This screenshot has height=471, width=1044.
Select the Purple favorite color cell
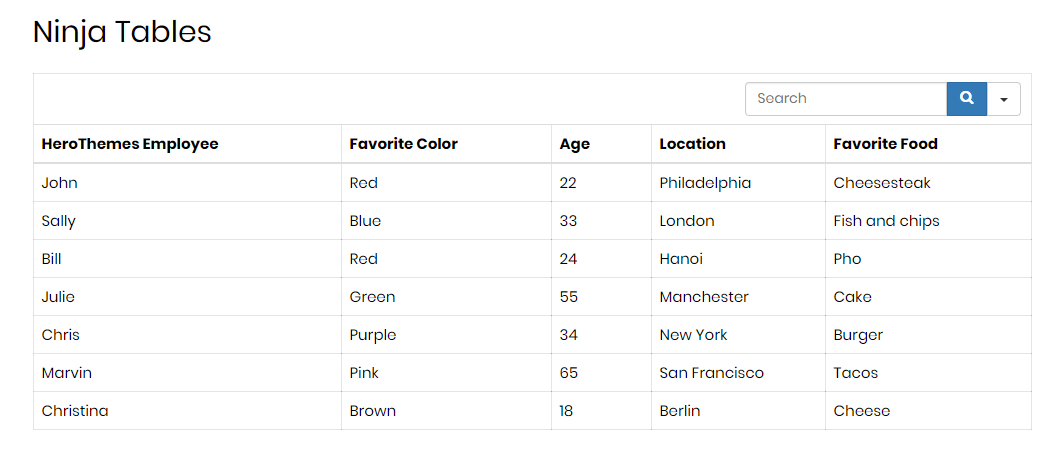pyautogui.click(x=373, y=335)
